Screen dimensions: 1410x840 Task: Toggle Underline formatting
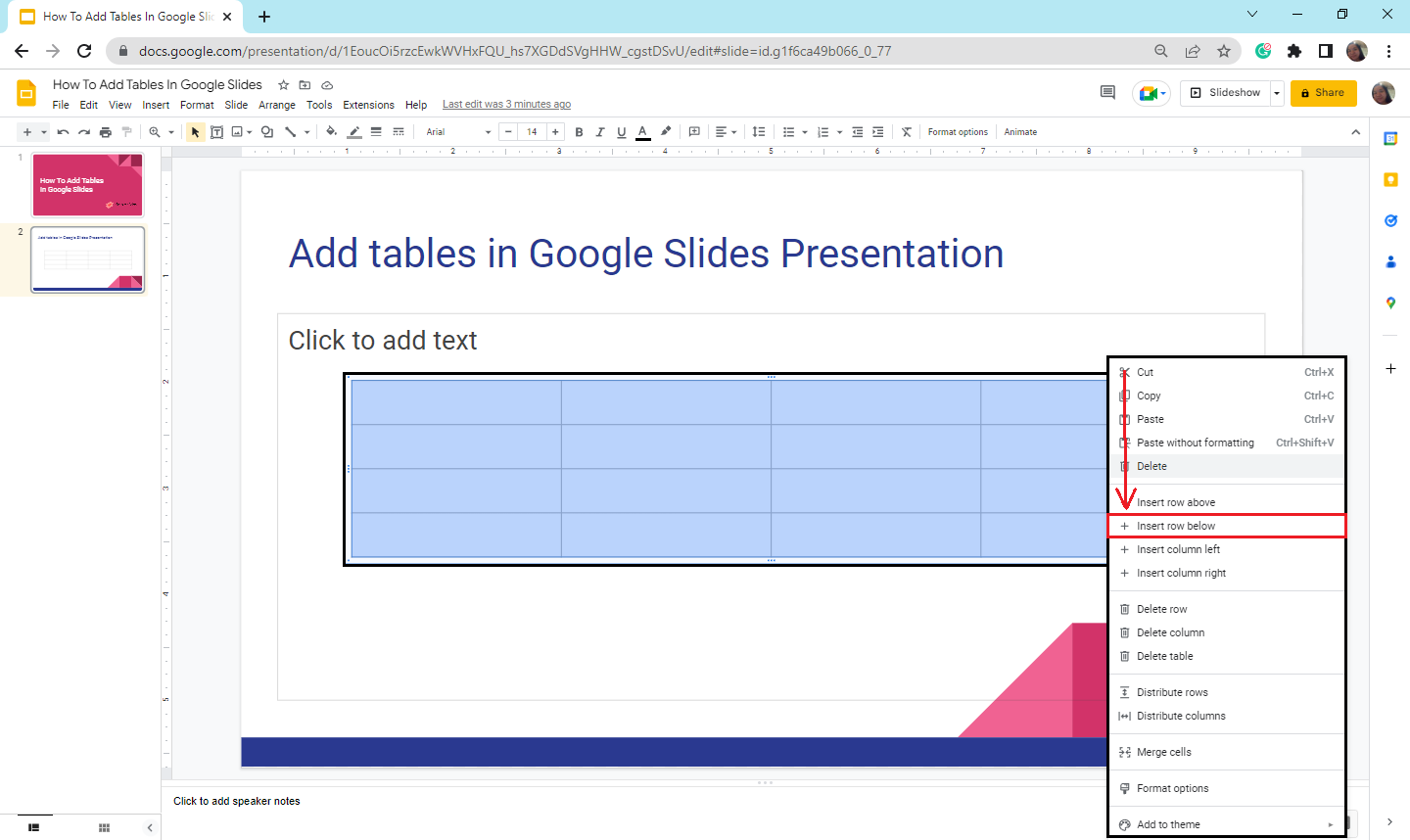click(622, 132)
